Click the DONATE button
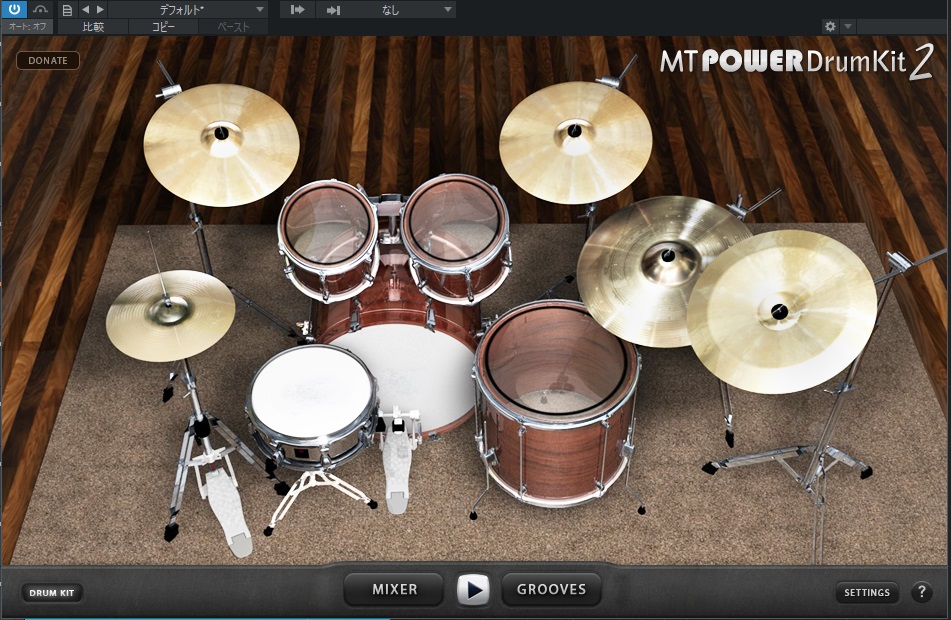This screenshot has height=620, width=951. click(x=48, y=60)
